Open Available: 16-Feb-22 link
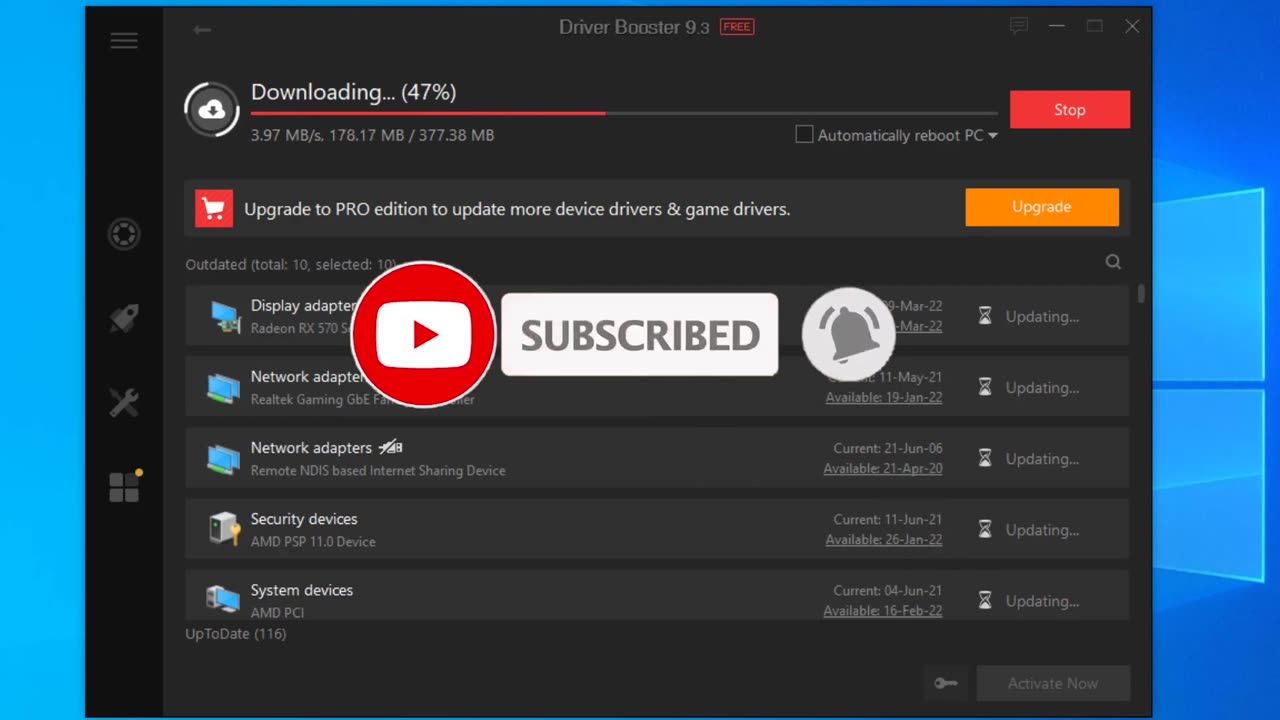Image resolution: width=1280 pixels, height=720 pixels. pos(883,610)
